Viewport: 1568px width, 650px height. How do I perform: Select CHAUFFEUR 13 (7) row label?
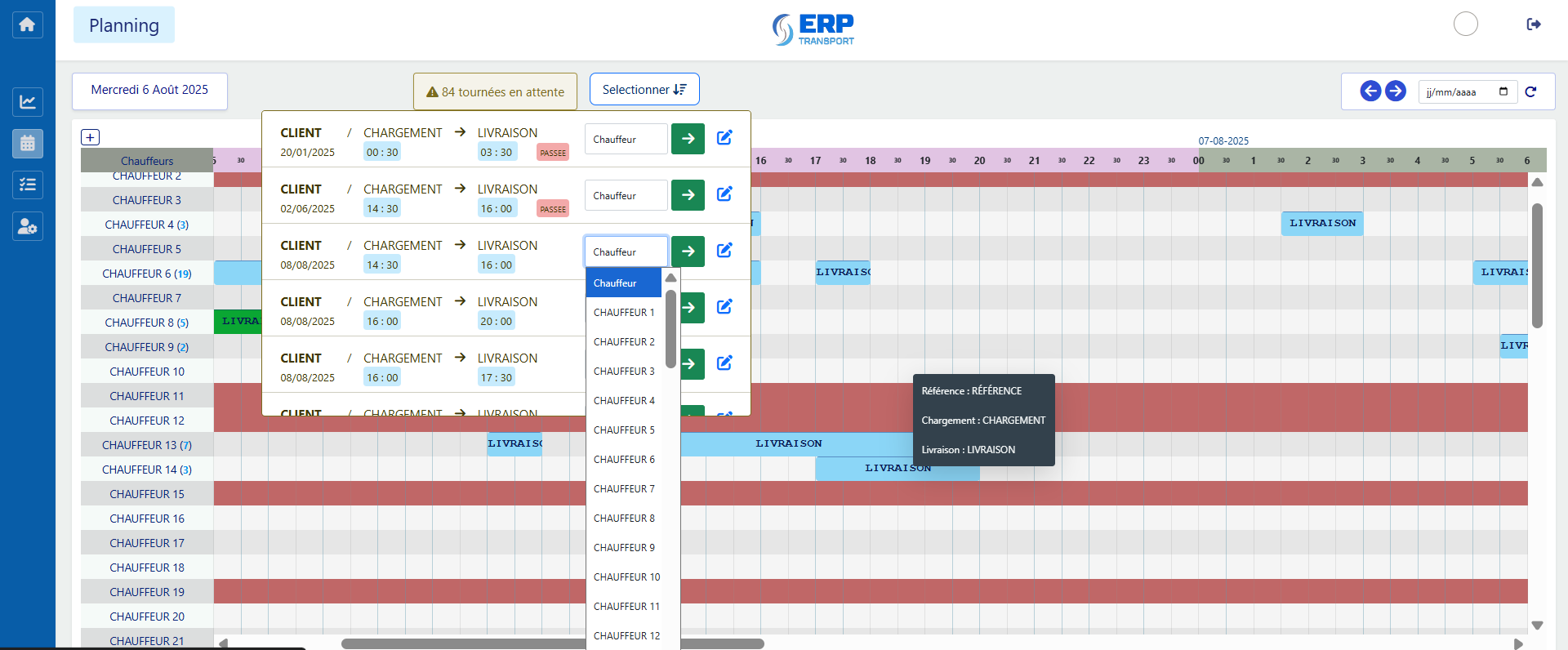[147, 445]
